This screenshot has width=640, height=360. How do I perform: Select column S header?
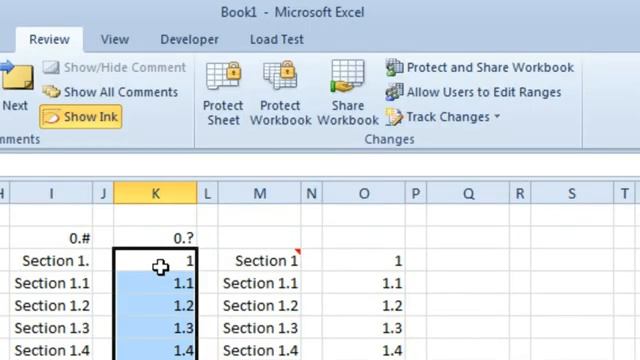(572, 193)
